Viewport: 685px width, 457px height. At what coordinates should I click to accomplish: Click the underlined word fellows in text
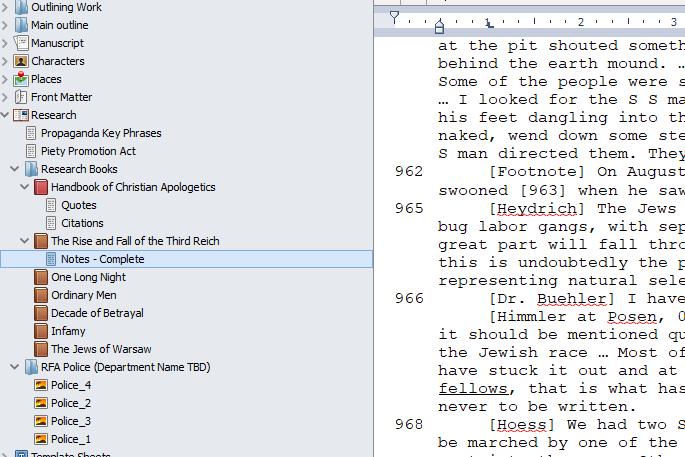coord(473,388)
